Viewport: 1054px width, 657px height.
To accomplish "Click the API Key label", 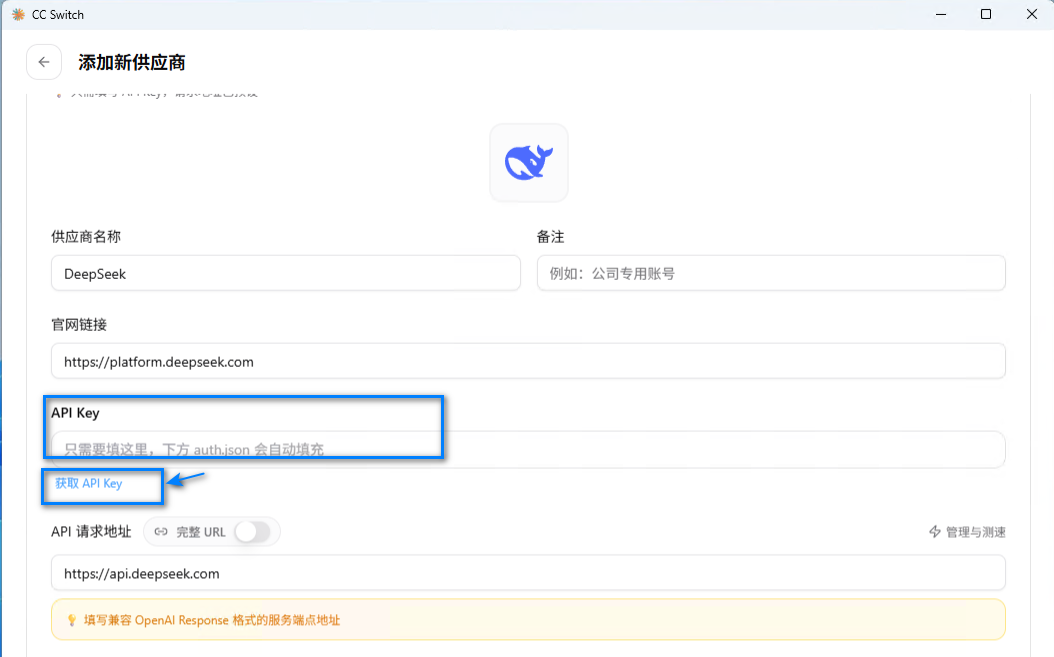I will coord(75,413).
